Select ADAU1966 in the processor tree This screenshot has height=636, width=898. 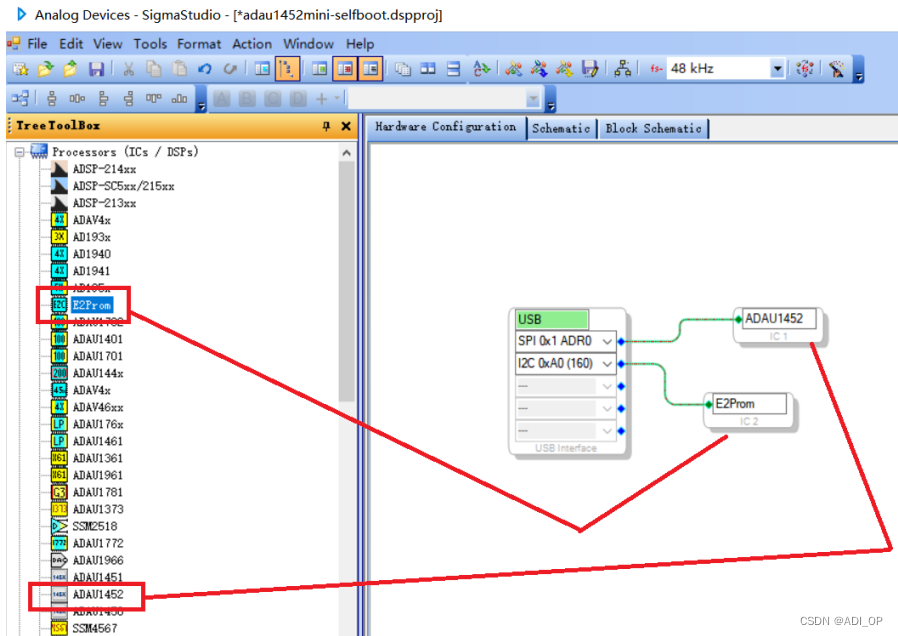click(98, 560)
